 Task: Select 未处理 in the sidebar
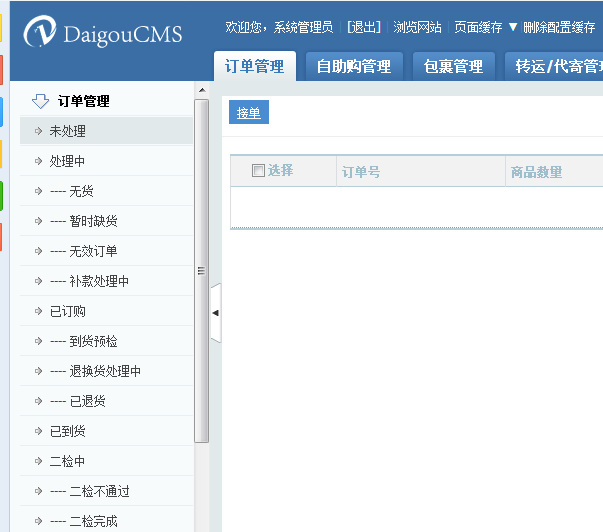(x=107, y=131)
